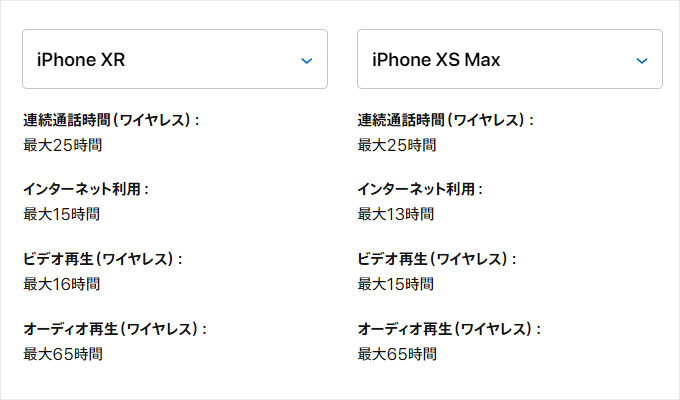Open the iPhone XS Max model dropdown
680x400 pixels.
[510, 59]
